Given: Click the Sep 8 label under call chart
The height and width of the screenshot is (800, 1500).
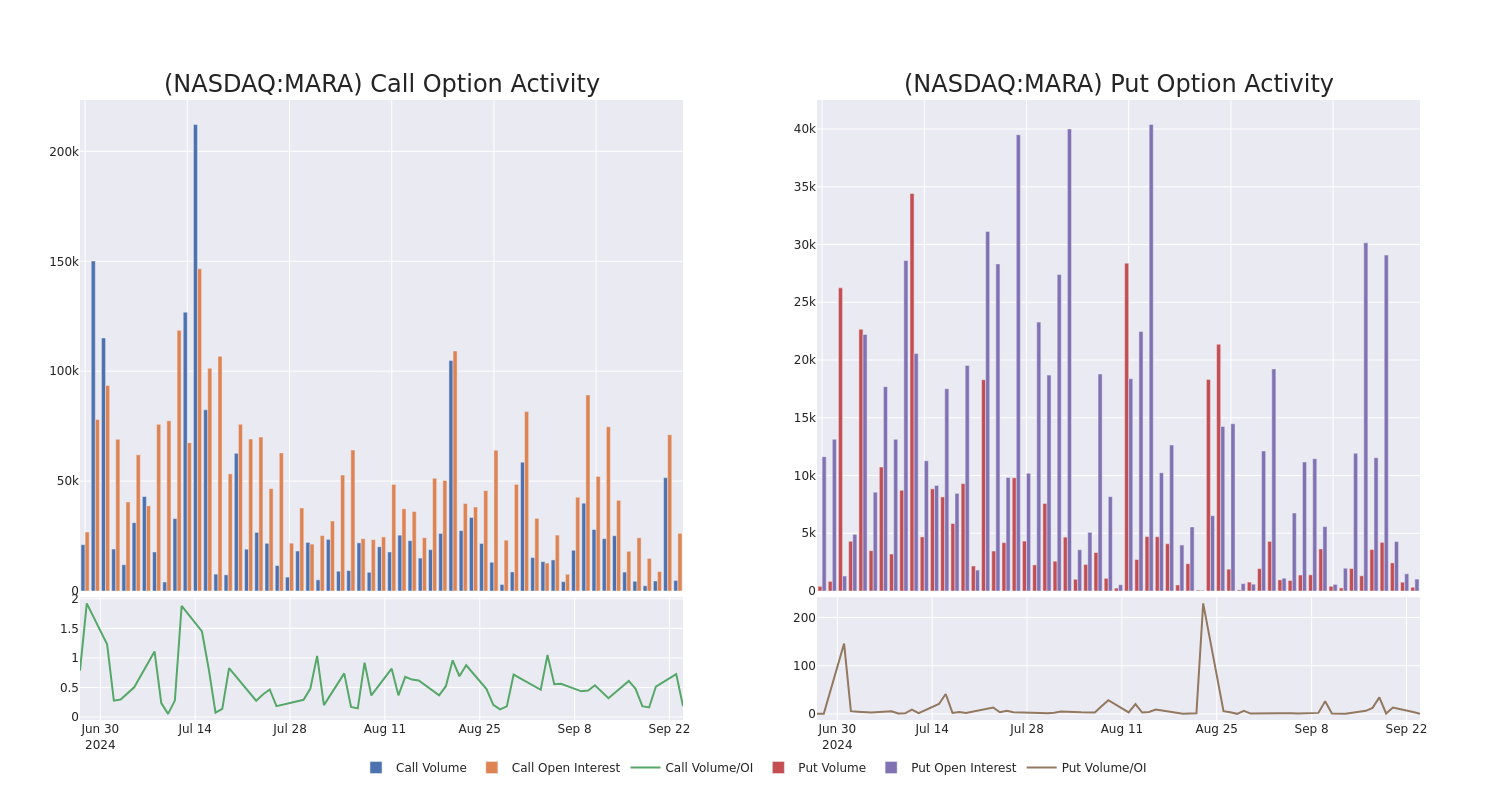Looking at the screenshot, I should (575, 729).
